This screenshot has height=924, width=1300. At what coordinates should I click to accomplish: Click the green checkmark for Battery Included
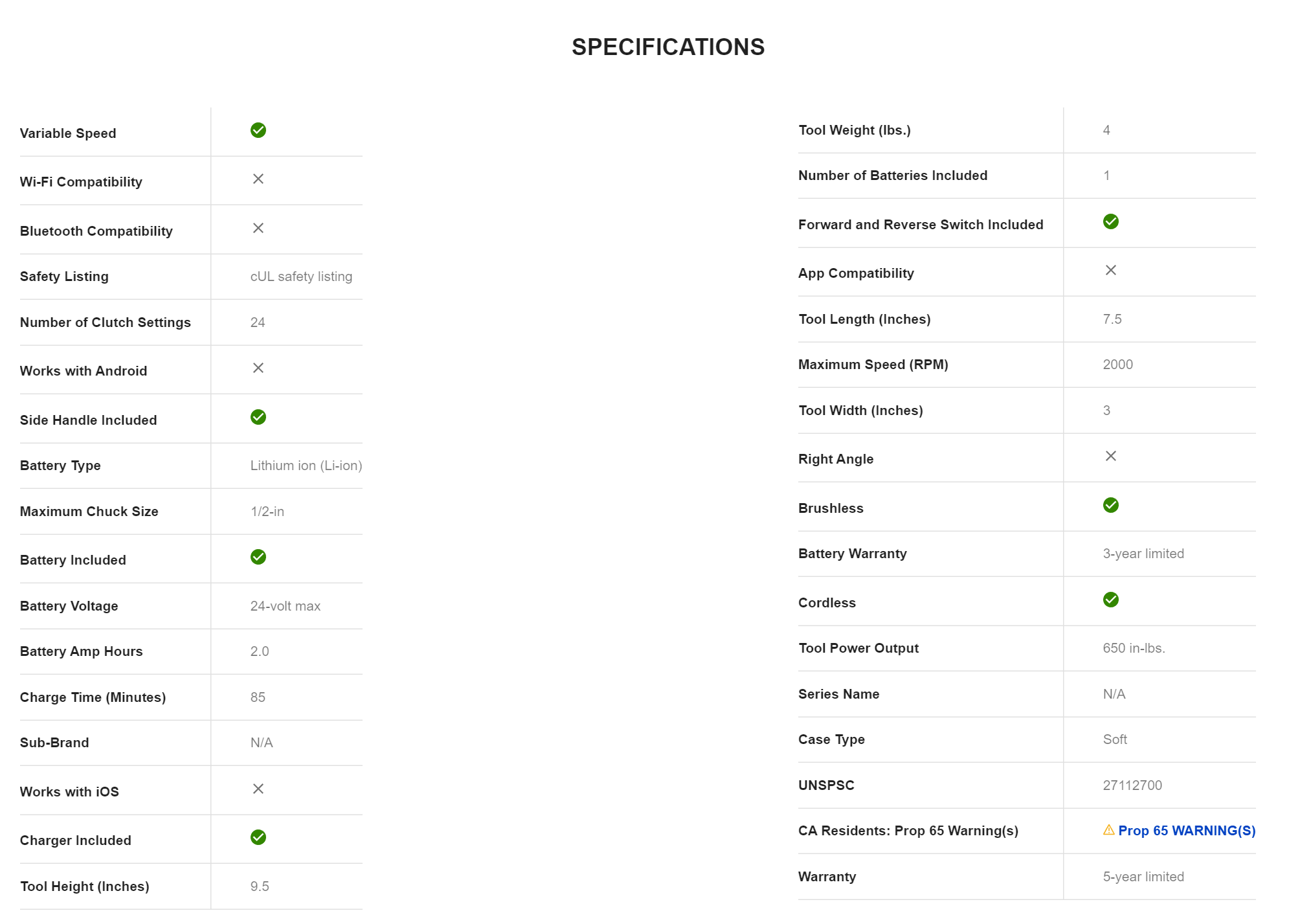tap(258, 557)
